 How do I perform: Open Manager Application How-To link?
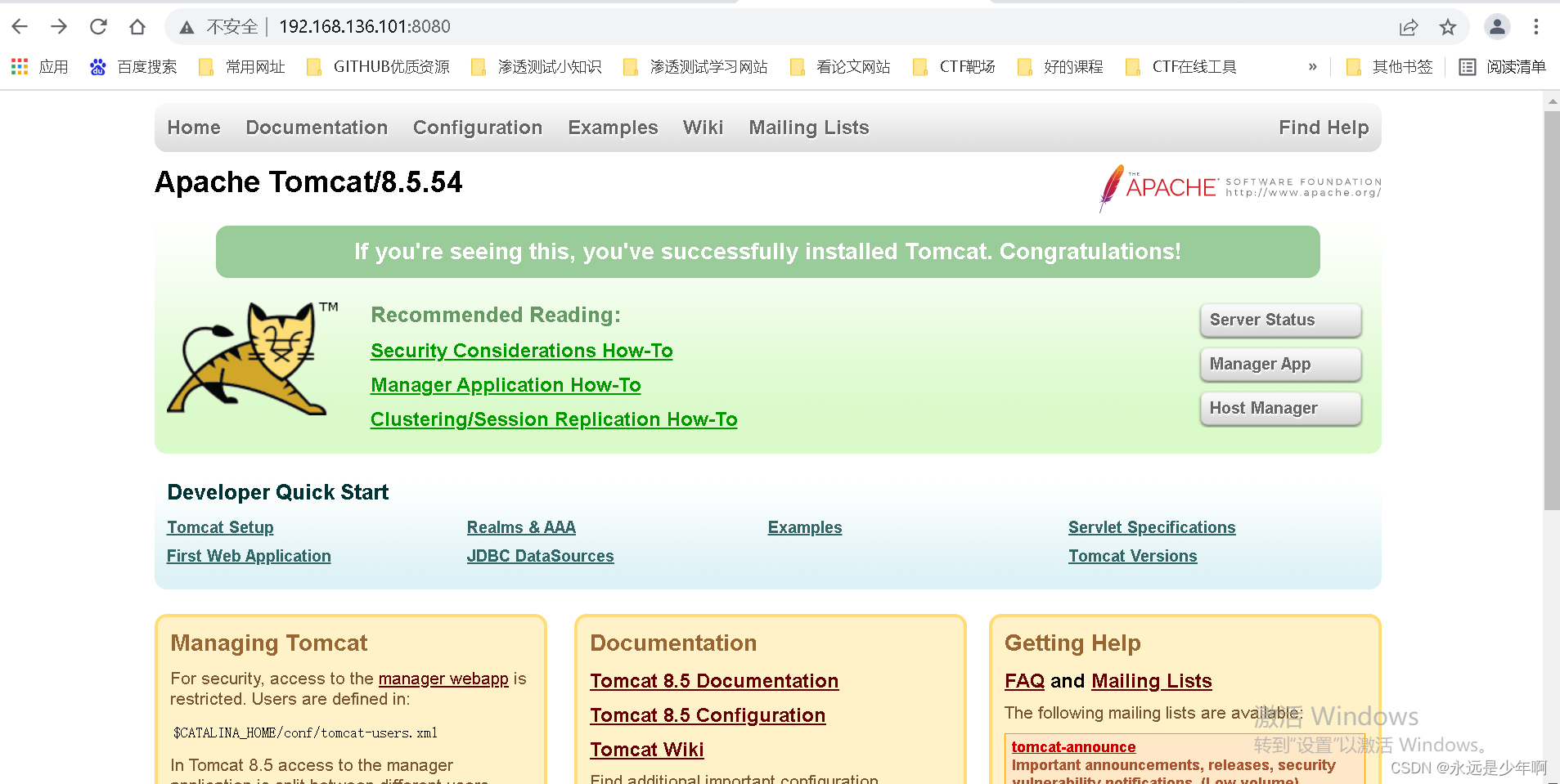point(506,385)
